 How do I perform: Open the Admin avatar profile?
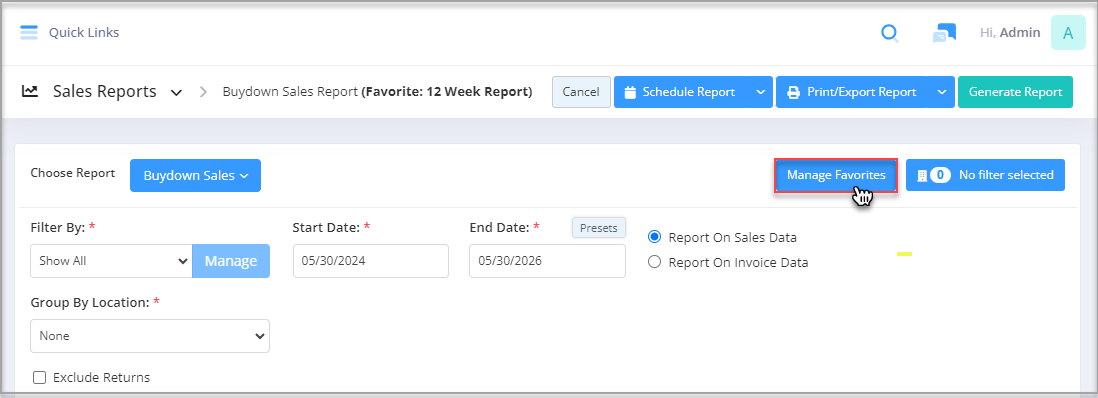click(x=1068, y=33)
